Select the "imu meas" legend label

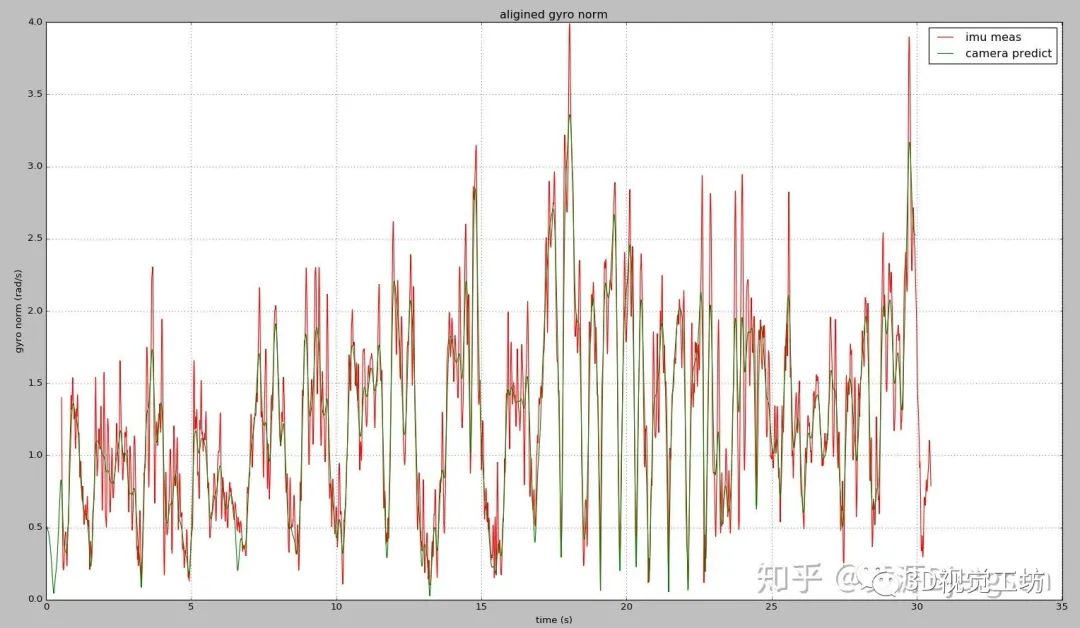coord(993,37)
